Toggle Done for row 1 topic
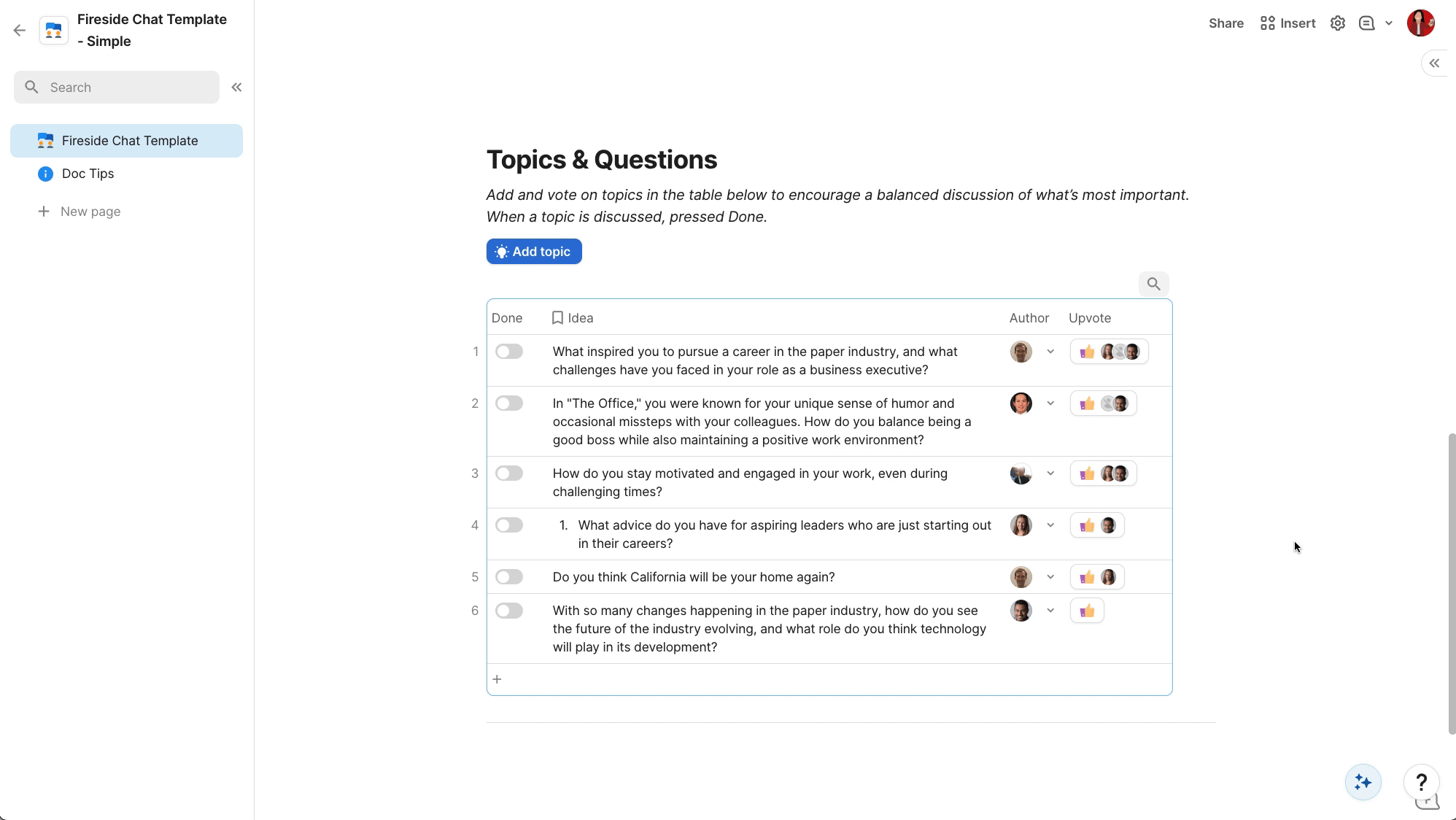Screen dimensions: 1456x820 click(509, 352)
